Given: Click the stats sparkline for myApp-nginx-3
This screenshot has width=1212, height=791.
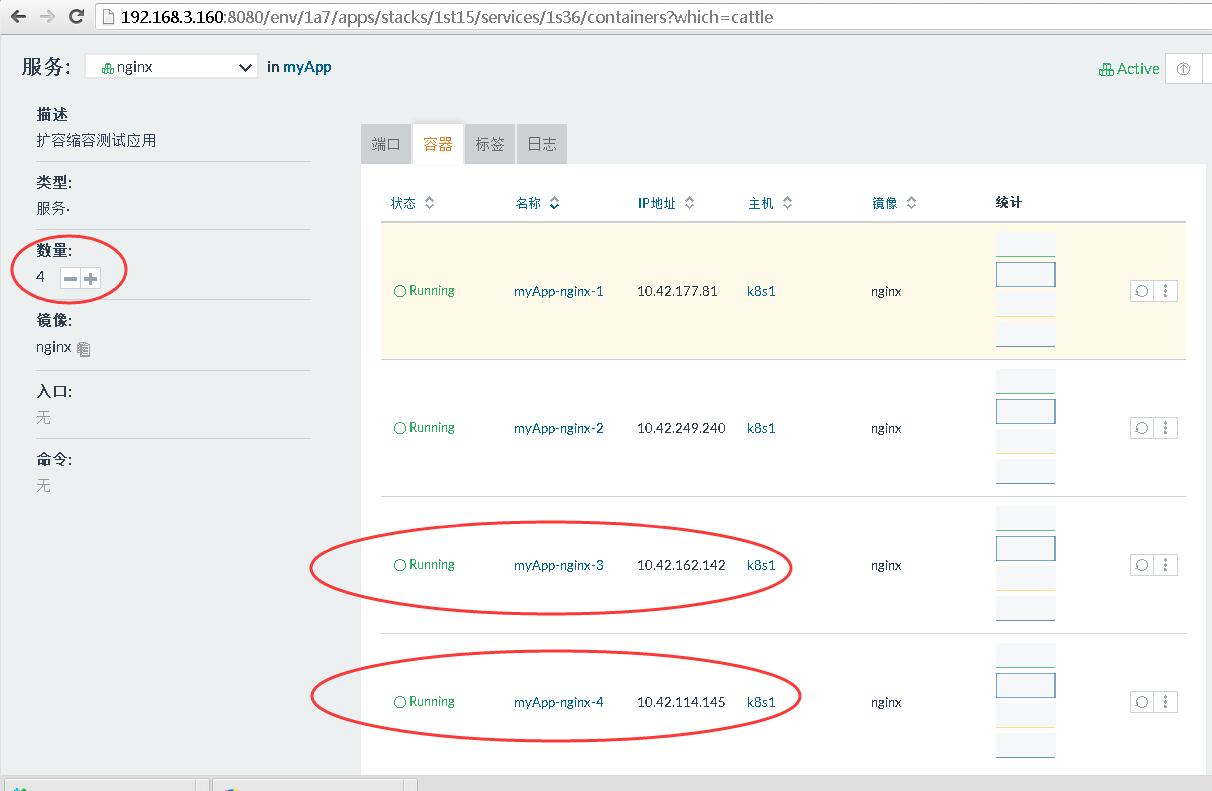Looking at the screenshot, I should pos(1025,565).
